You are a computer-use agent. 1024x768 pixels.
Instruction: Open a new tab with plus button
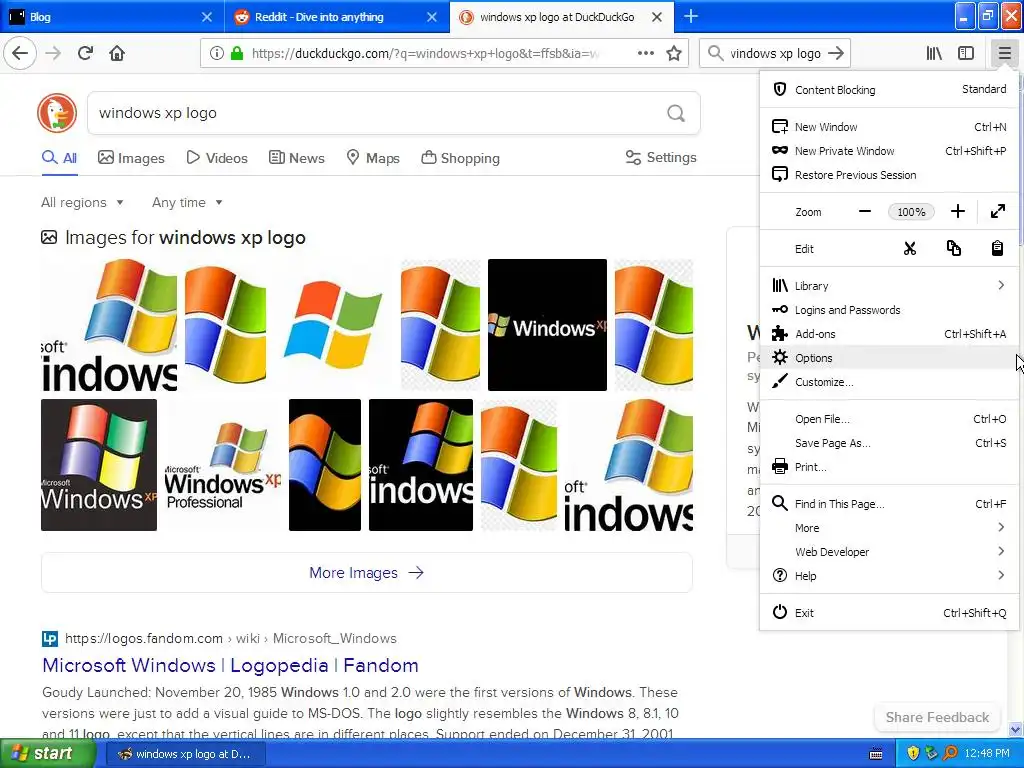click(691, 16)
